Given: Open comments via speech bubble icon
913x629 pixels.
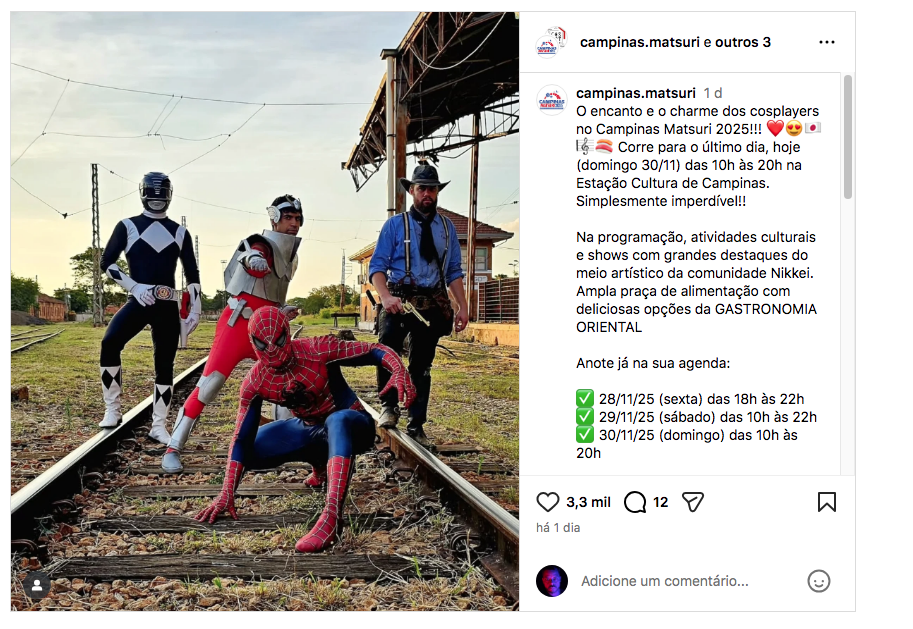Looking at the screenshot, I should coord(635,502).
